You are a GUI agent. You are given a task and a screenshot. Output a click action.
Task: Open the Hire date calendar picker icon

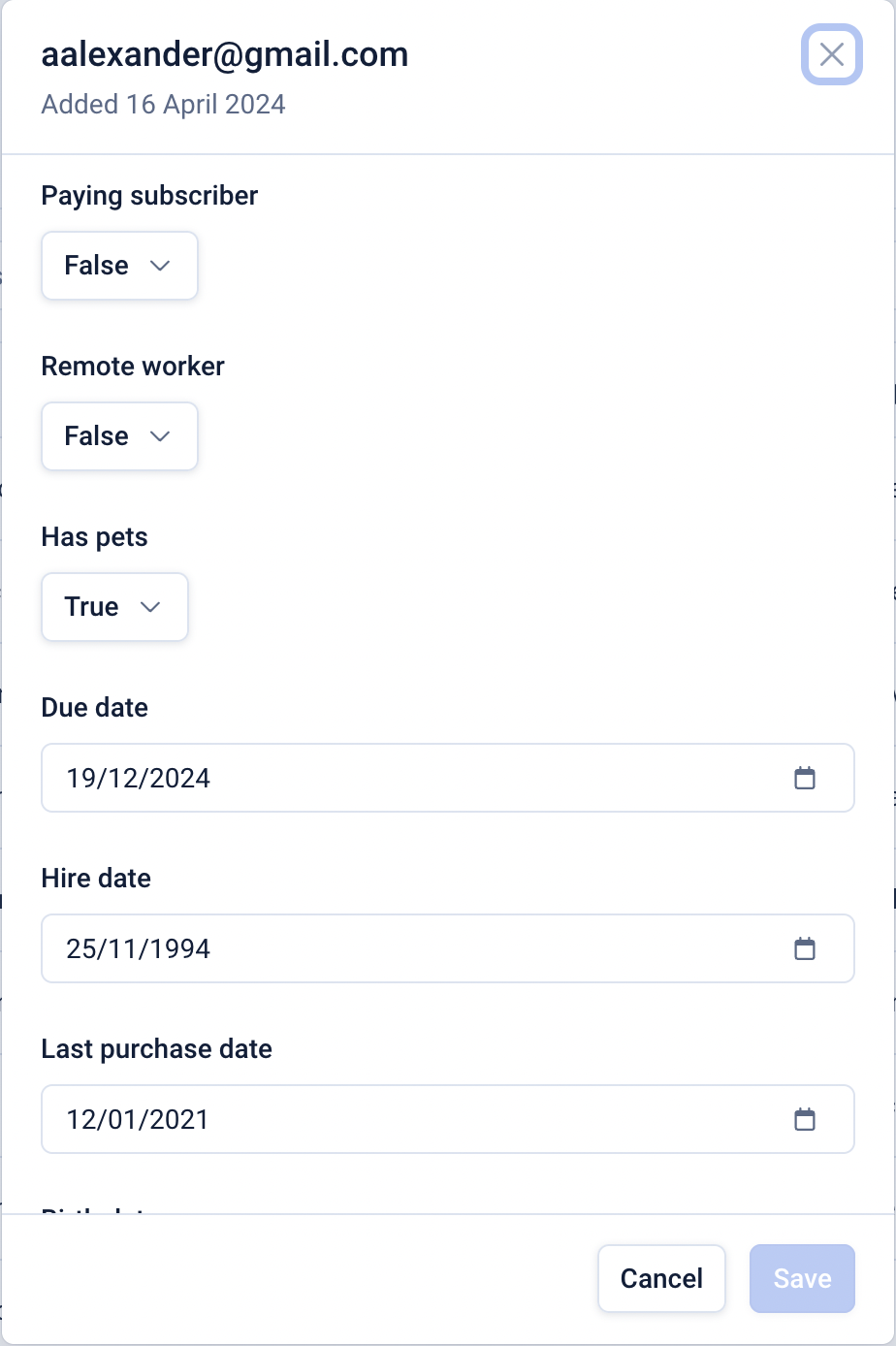(x=805, y=948)
